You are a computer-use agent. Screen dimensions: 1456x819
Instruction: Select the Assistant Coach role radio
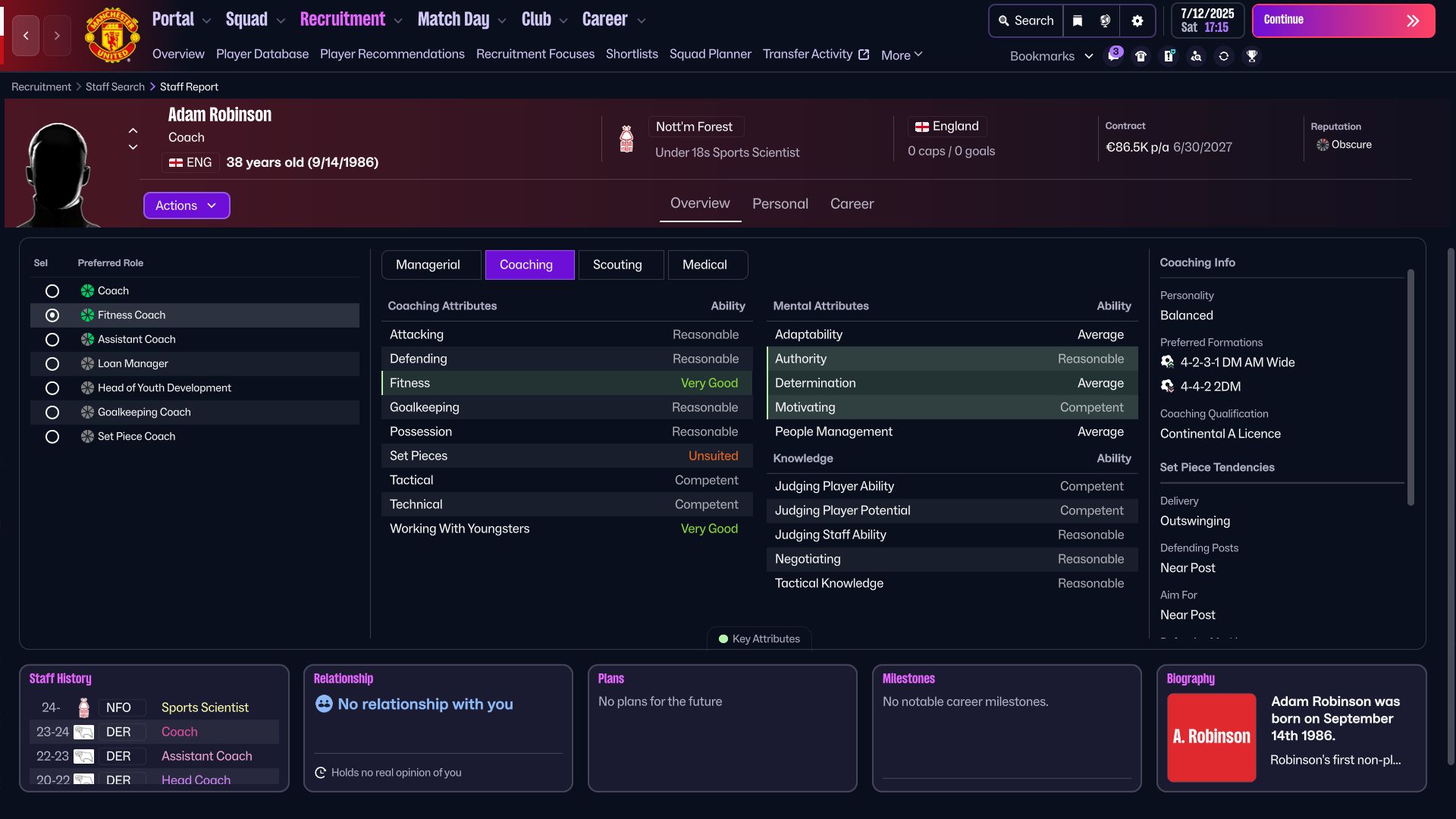(52, 340)
